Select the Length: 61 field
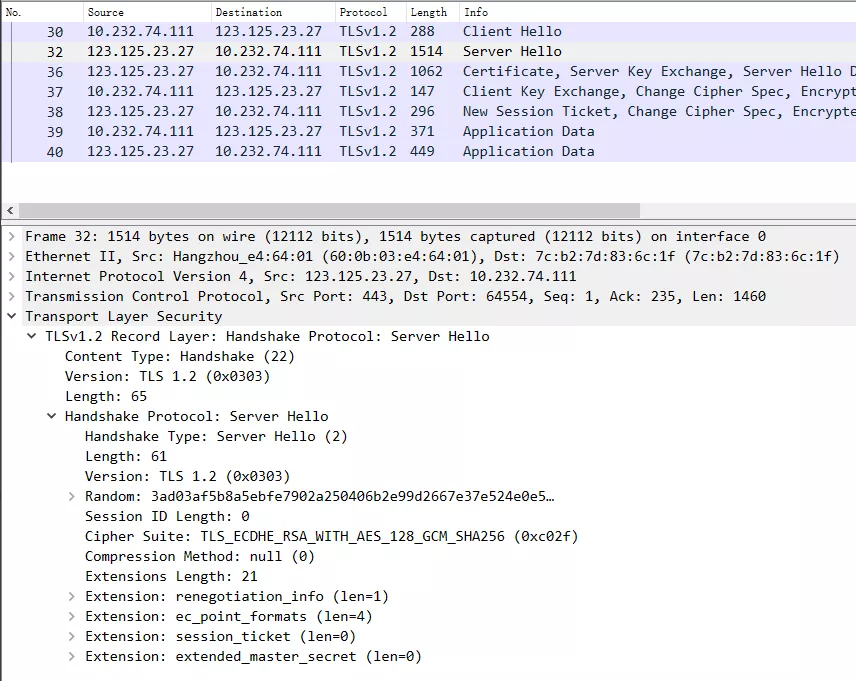Image resolution: width=856 pixels, height=681 pixels. coord(126,457)
